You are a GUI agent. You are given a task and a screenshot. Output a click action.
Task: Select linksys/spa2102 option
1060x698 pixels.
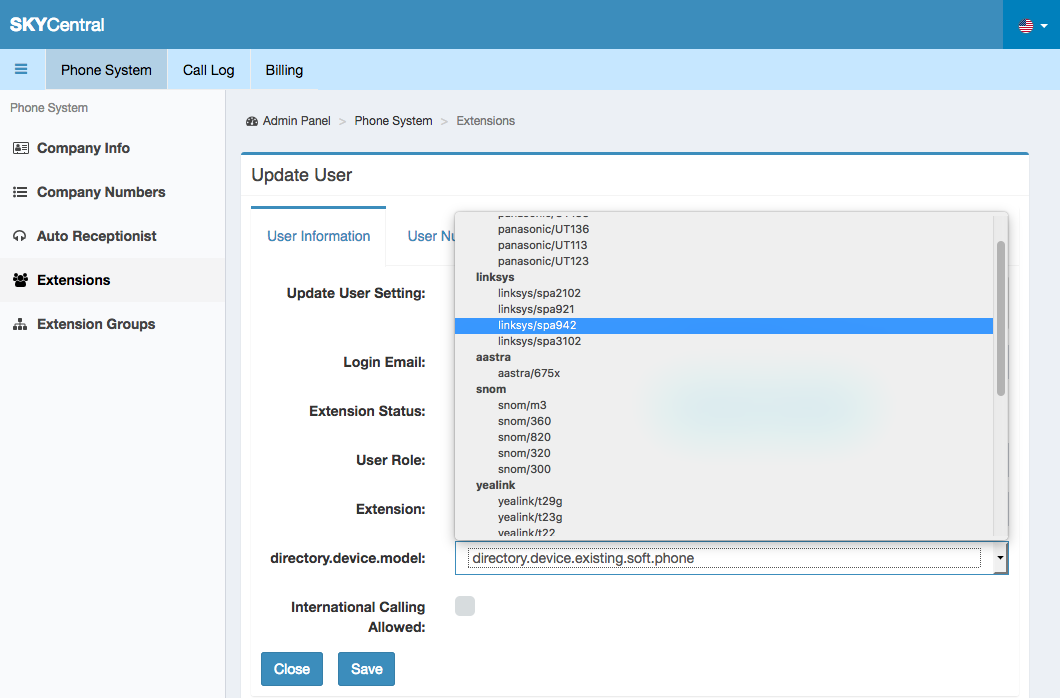pyautogui.click(x=724, y=293)
